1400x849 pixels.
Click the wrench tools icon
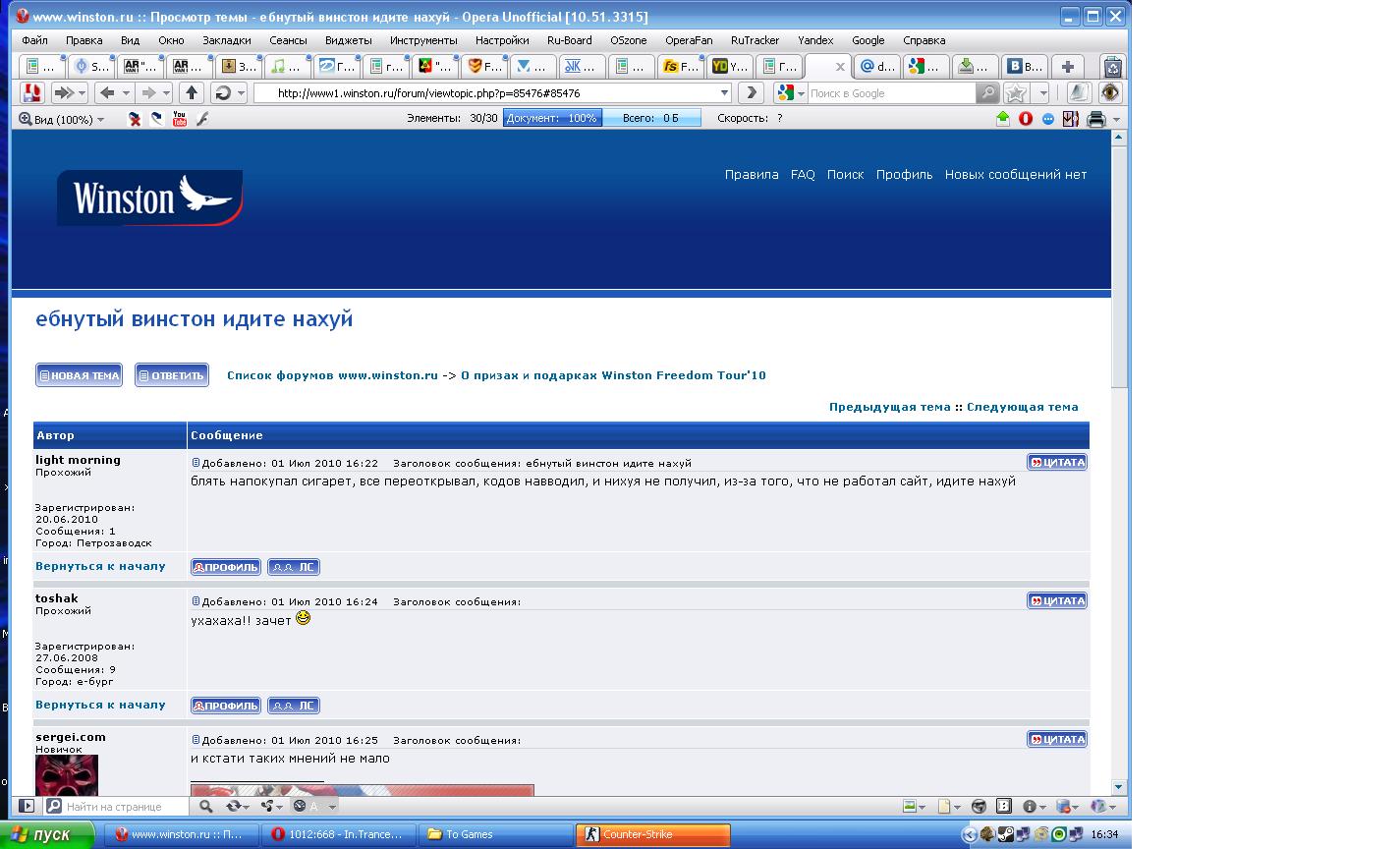click(203, 119)
